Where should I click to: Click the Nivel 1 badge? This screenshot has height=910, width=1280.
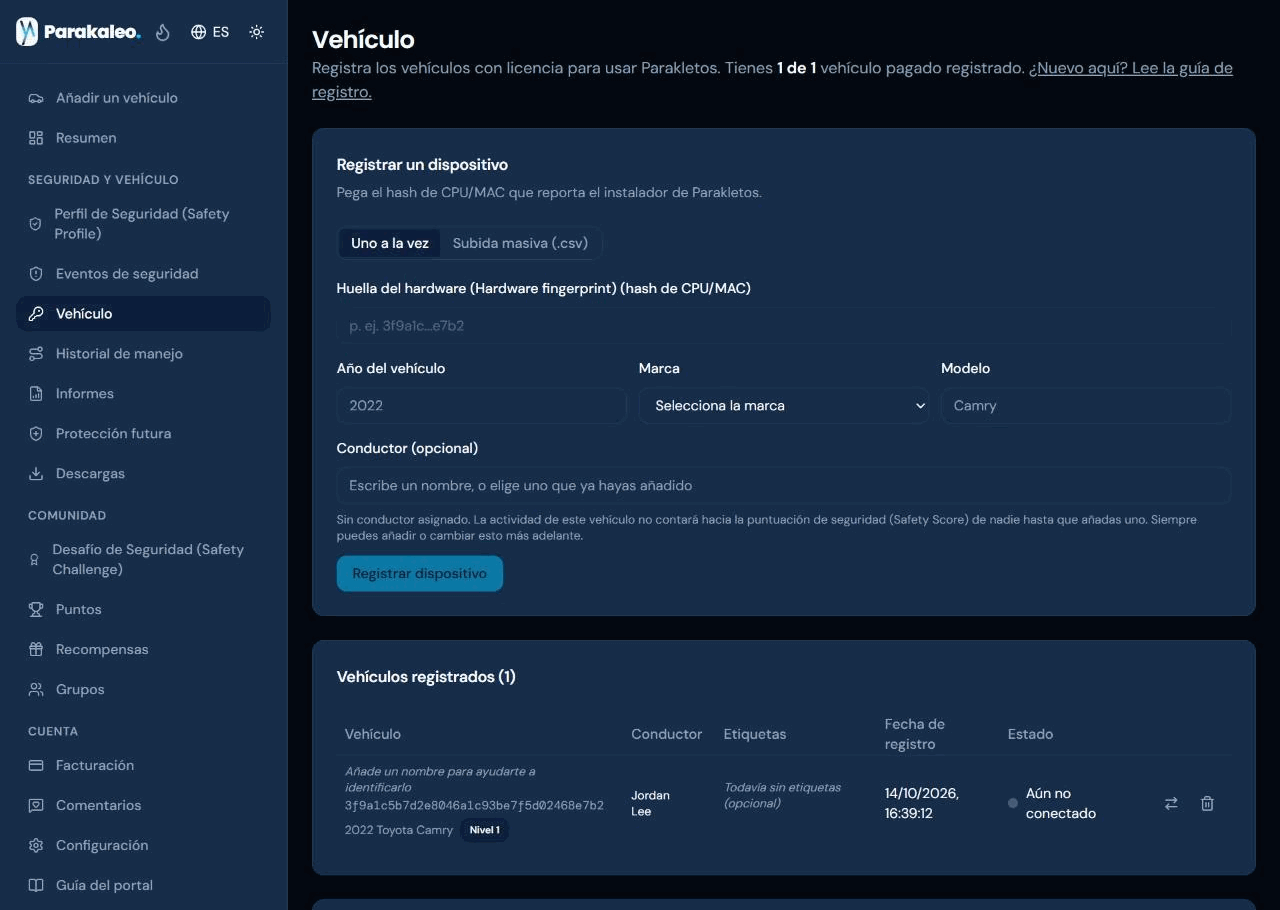pyautogui.click(x=484, y=830)
